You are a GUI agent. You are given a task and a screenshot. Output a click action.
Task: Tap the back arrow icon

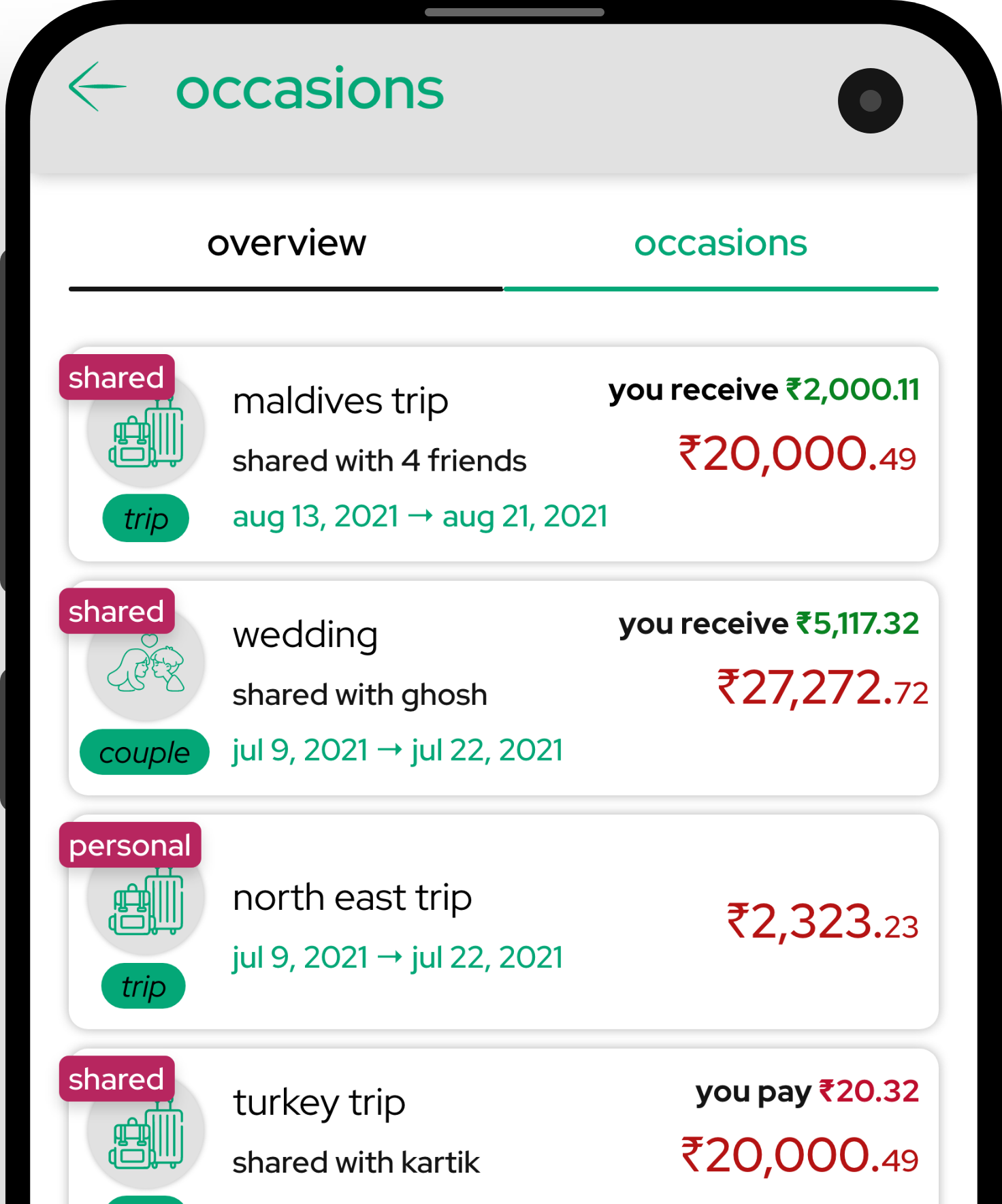point(97,86)
